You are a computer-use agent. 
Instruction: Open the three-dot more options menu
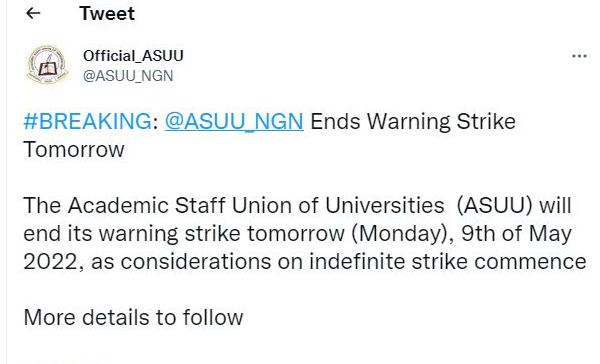(579, 56)
